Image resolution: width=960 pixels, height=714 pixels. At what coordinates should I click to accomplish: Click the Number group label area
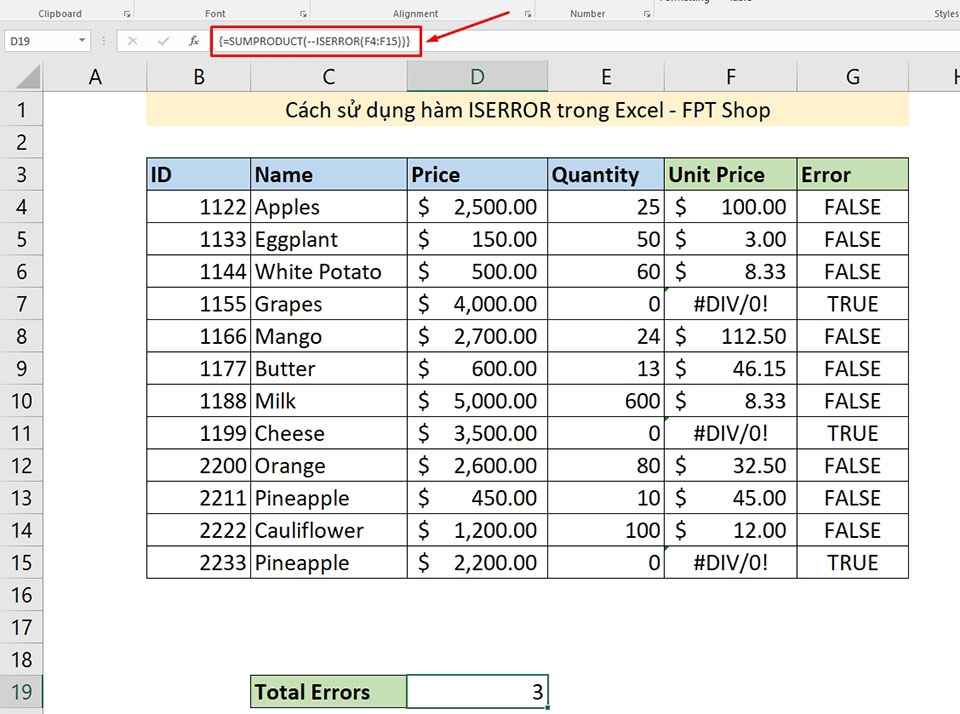tap(587, 13)
